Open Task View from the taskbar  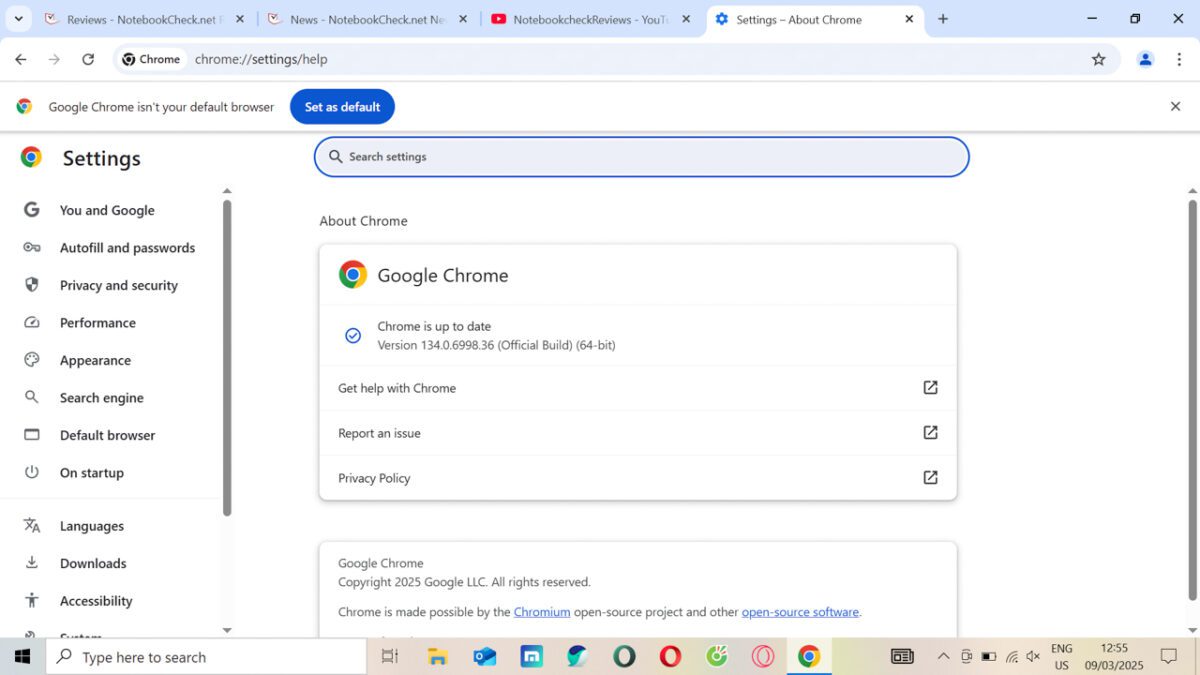click(390, 657)
